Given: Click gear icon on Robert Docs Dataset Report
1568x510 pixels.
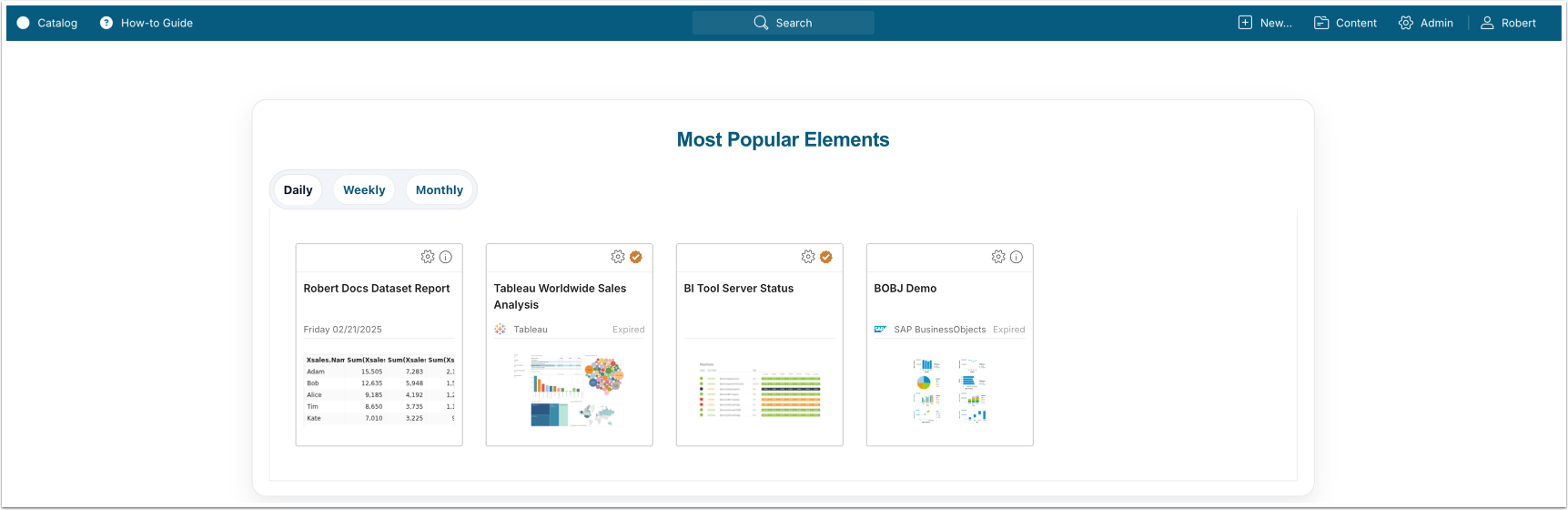Looking at the screenshot, I should [428, 257].
